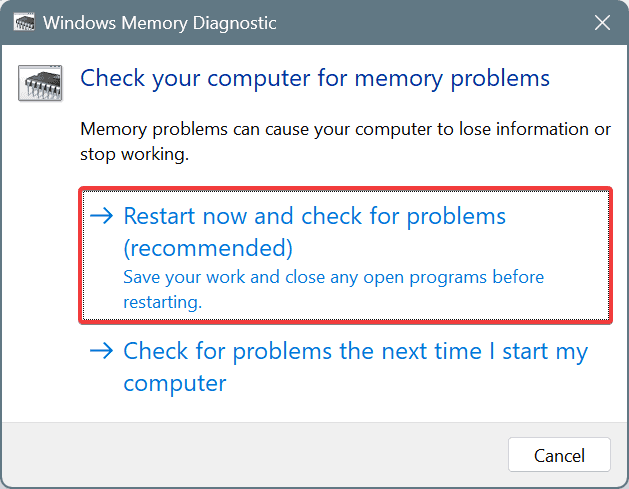Click the arrow icon beside Restart now

102,216
